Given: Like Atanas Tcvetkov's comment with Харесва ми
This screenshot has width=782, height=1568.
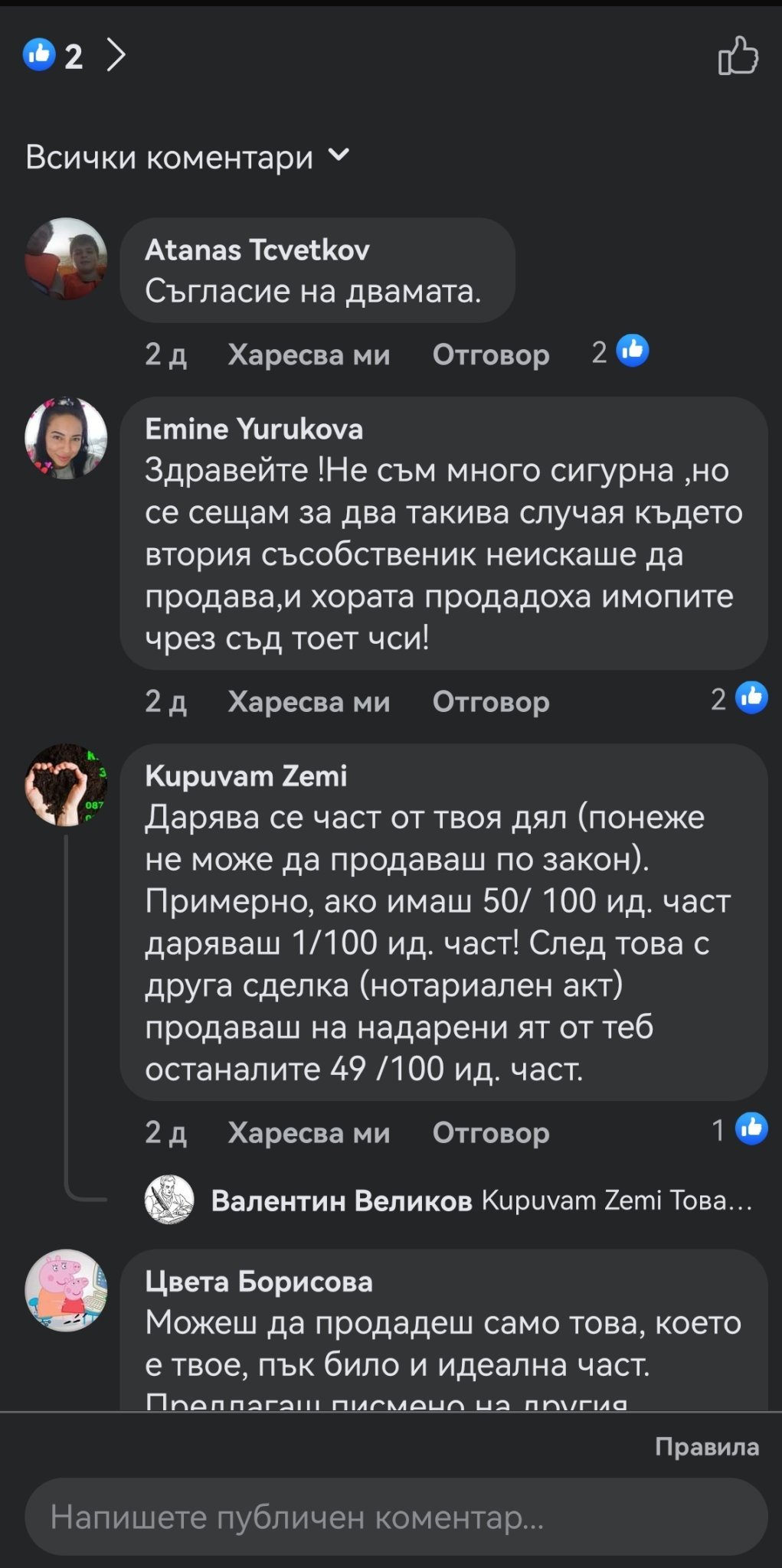Looking at the screenshot, I should [309, 354].
